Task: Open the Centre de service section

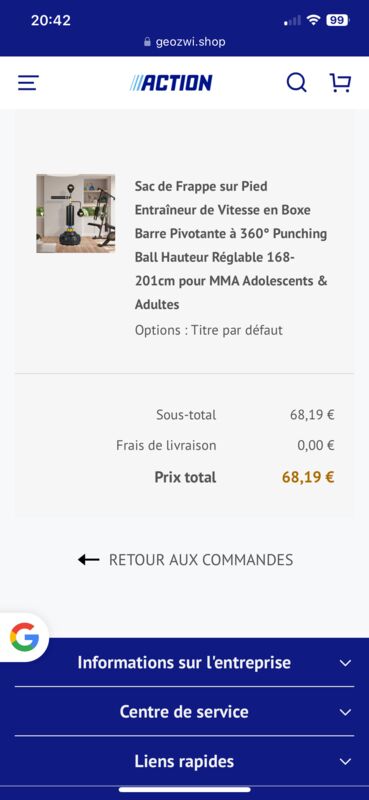Action: 184,712
